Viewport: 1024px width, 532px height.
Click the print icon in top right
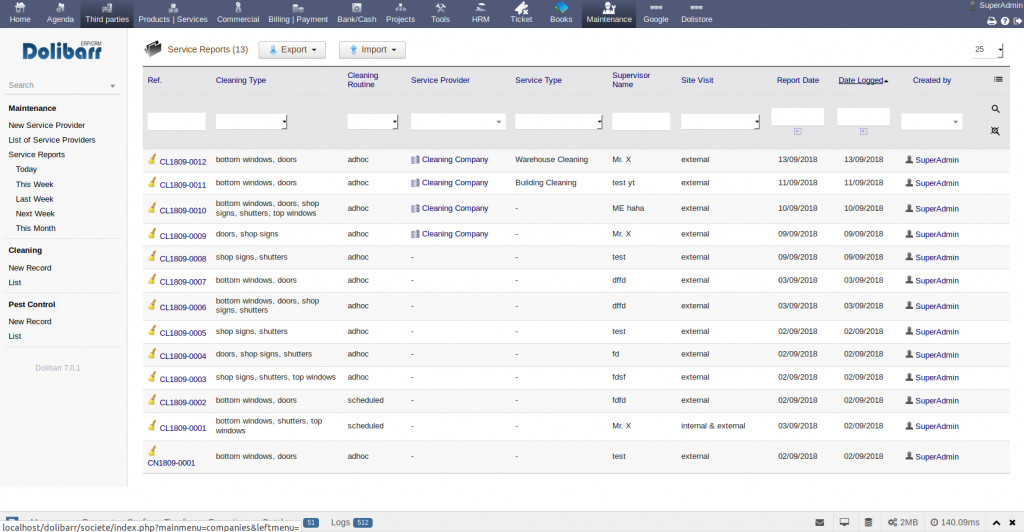click(x=991, y=20)
